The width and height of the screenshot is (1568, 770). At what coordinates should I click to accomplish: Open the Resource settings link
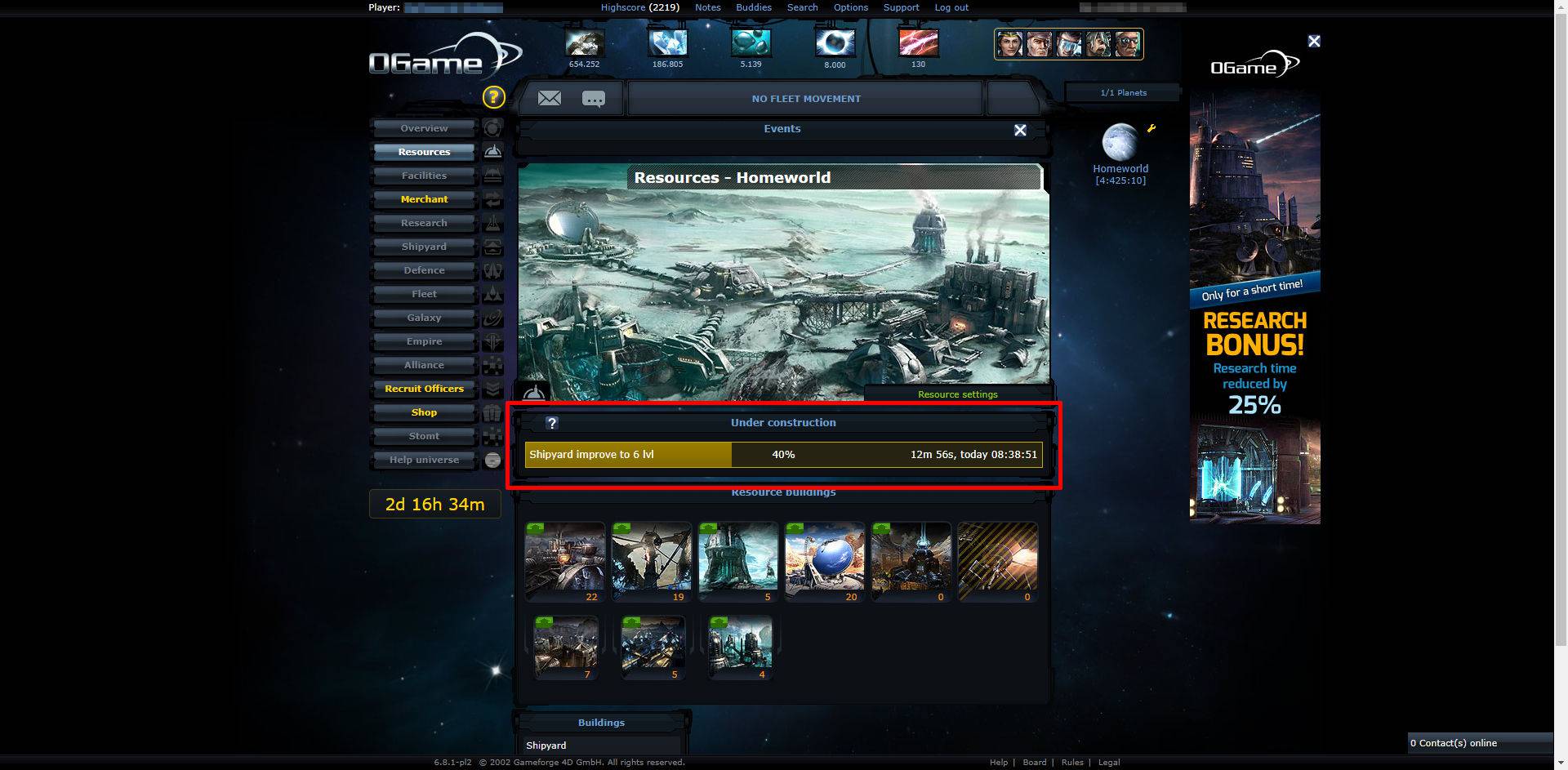(957, 394)
